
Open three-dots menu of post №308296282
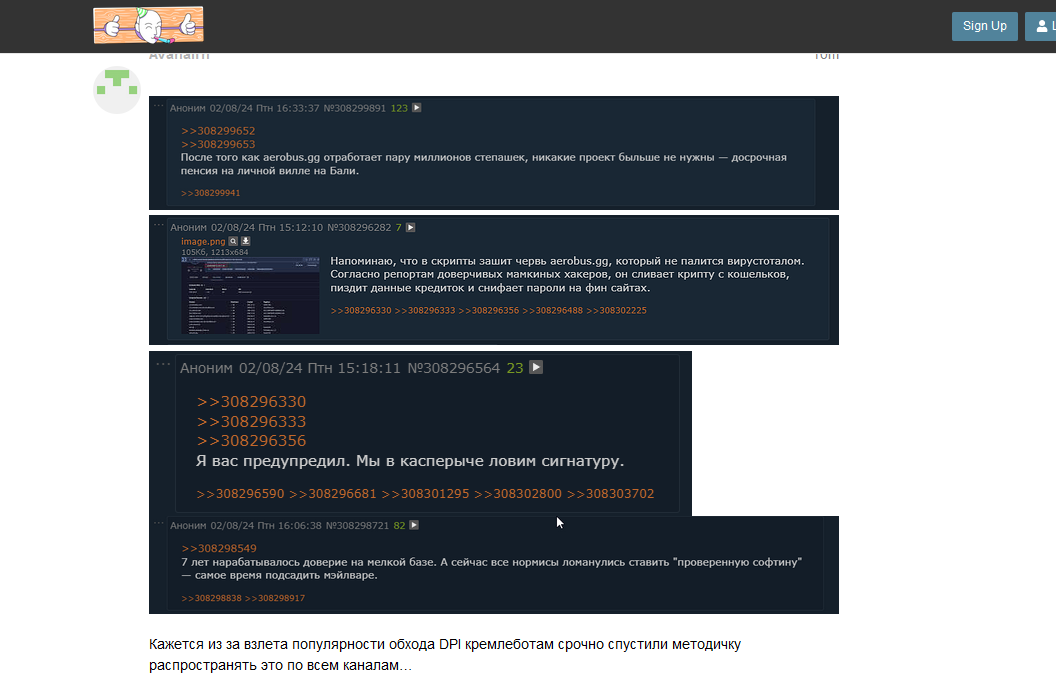coord(159,225)
